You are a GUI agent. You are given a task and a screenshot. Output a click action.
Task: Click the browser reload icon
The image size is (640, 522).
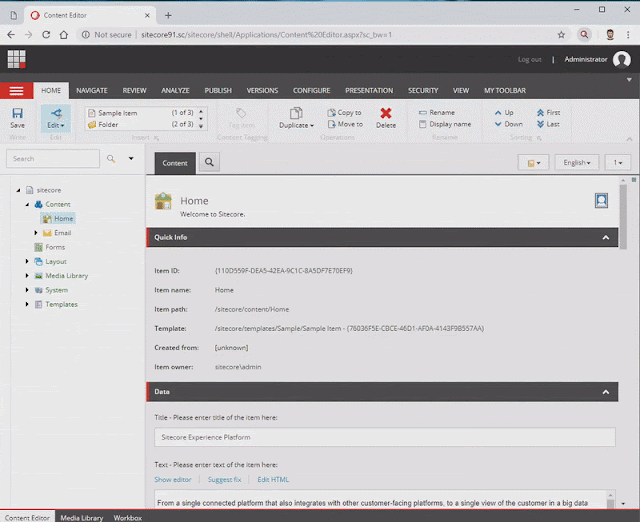[46, 35]
